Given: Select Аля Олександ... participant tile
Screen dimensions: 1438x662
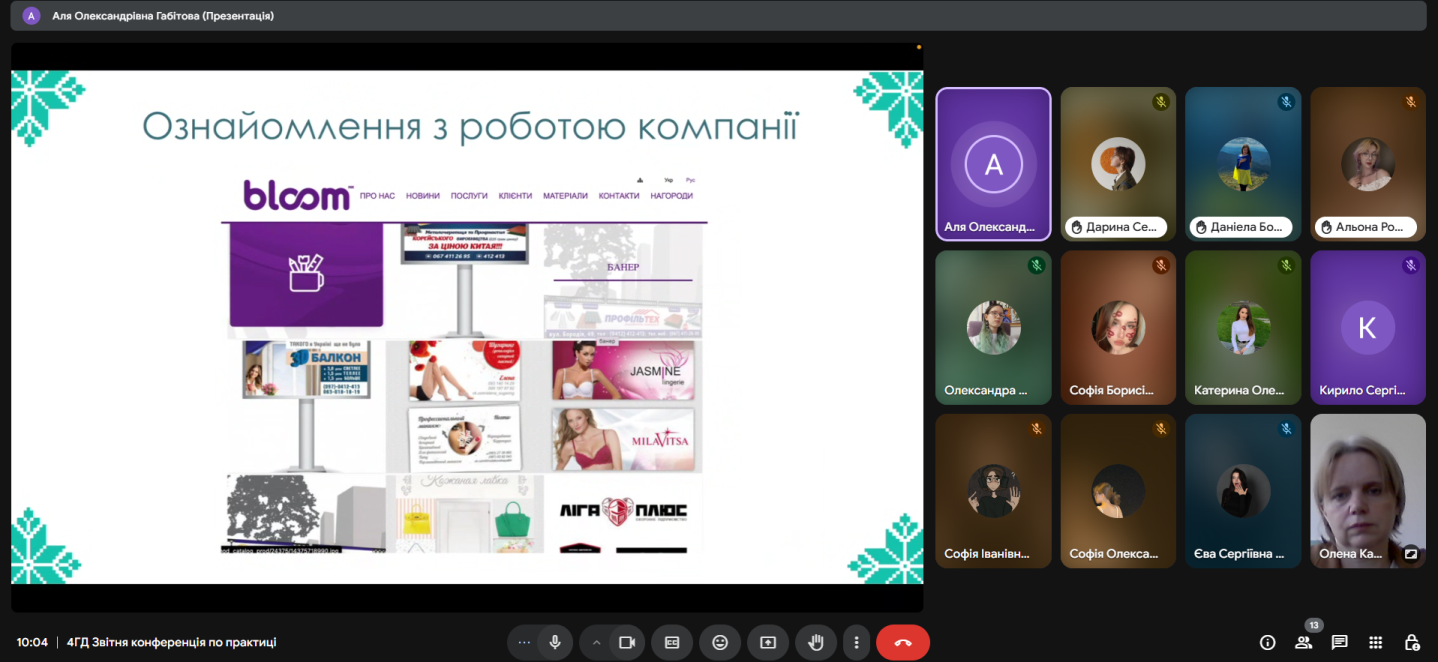Looking at the screenshot, I should coord(993,164).
